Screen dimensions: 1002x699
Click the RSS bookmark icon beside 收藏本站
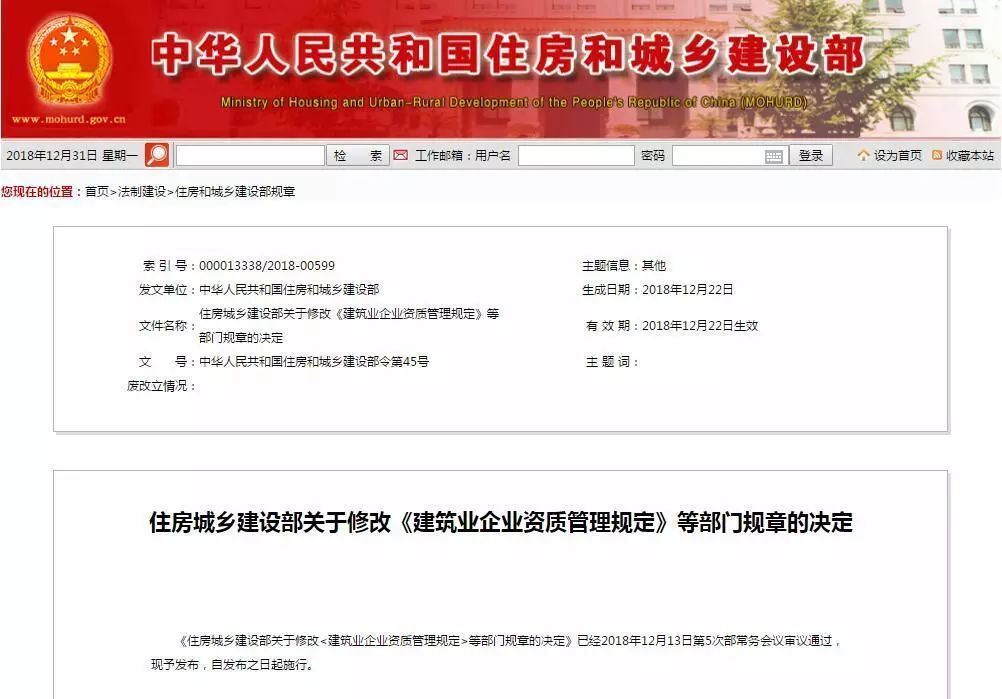click(937, 155)
